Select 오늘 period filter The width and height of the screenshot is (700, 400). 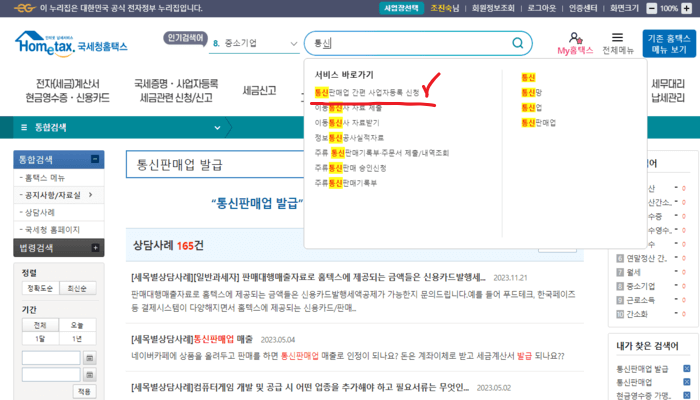pos(77,325)
